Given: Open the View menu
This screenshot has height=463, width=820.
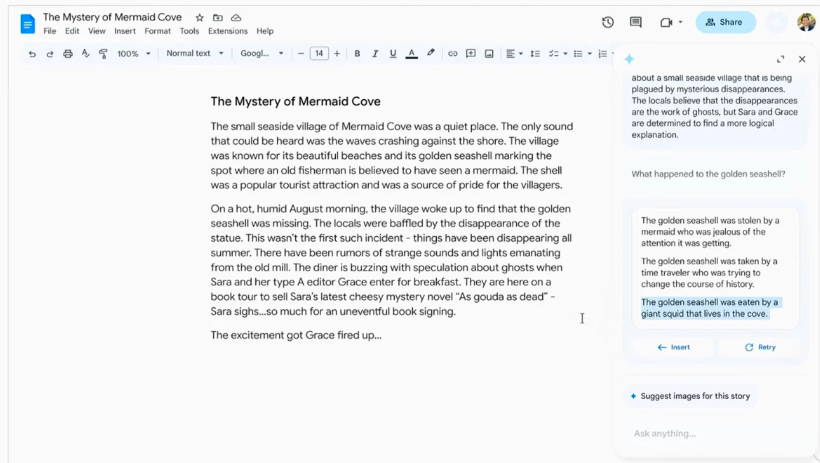Looking at the screenshot, I should pos(97,31).
